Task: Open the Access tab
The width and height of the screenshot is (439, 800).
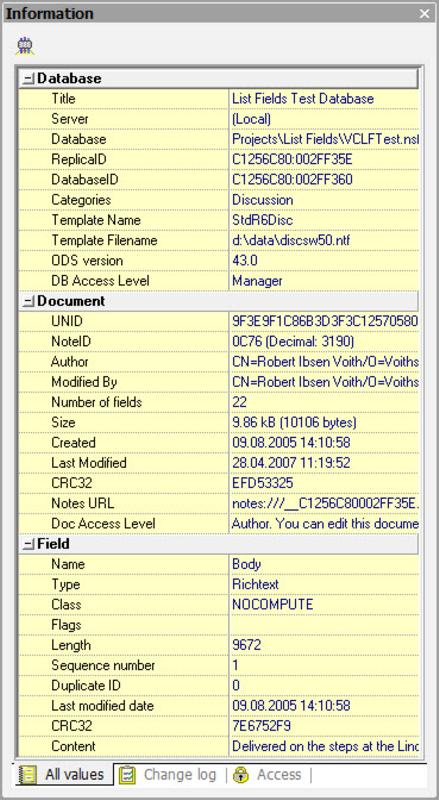Action: (268, 774)
